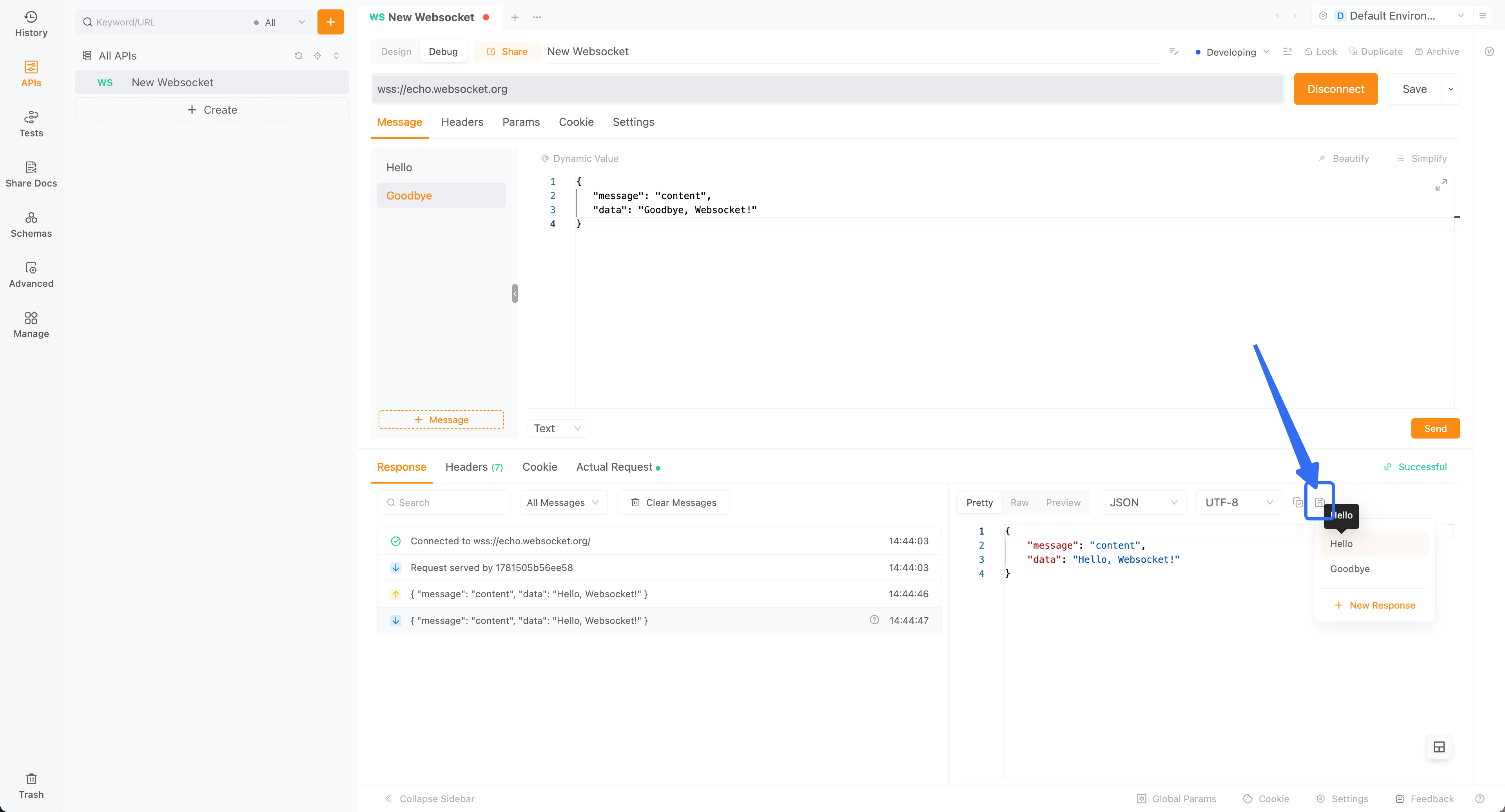Open the Params tab
Image resolution: width=1505 pixels, height=812 pixels.
pyautogui.click(x=520, y=122)
